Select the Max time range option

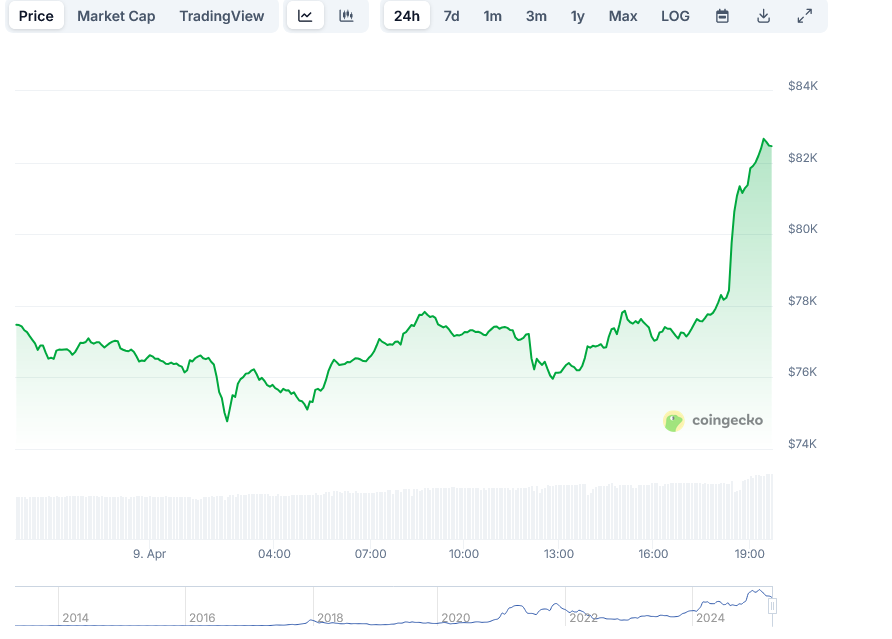point(622,16)
